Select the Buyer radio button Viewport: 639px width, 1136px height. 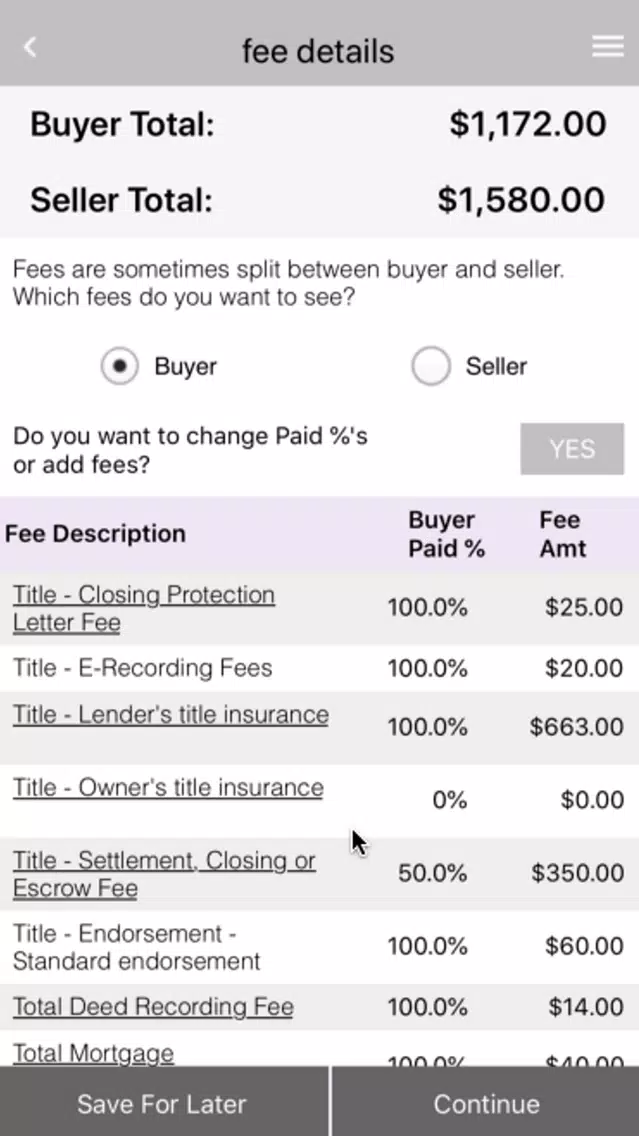click(x=120, y=366)
